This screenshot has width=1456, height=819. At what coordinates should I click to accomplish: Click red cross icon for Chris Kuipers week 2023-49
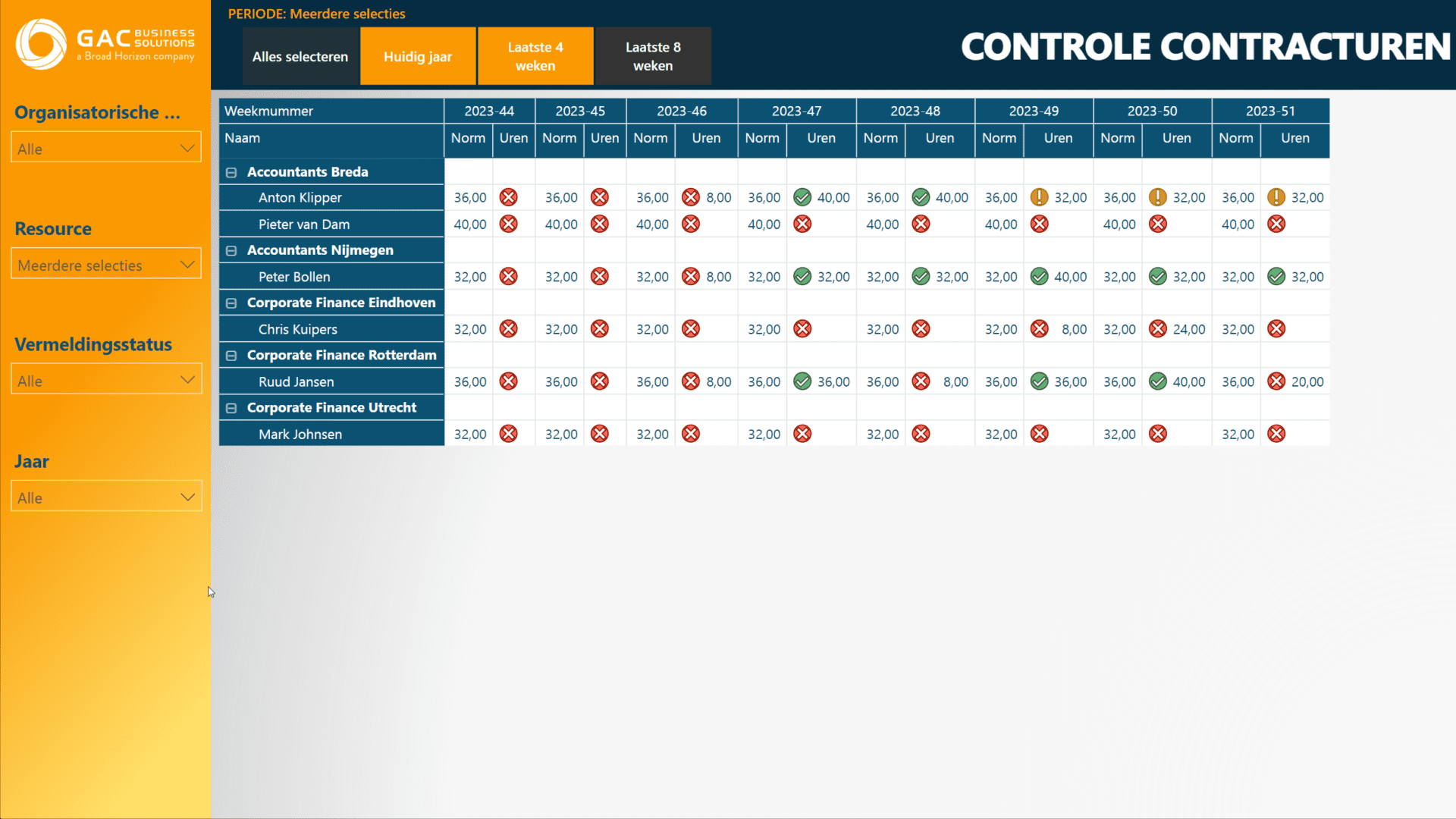[x=1040, y=329]
